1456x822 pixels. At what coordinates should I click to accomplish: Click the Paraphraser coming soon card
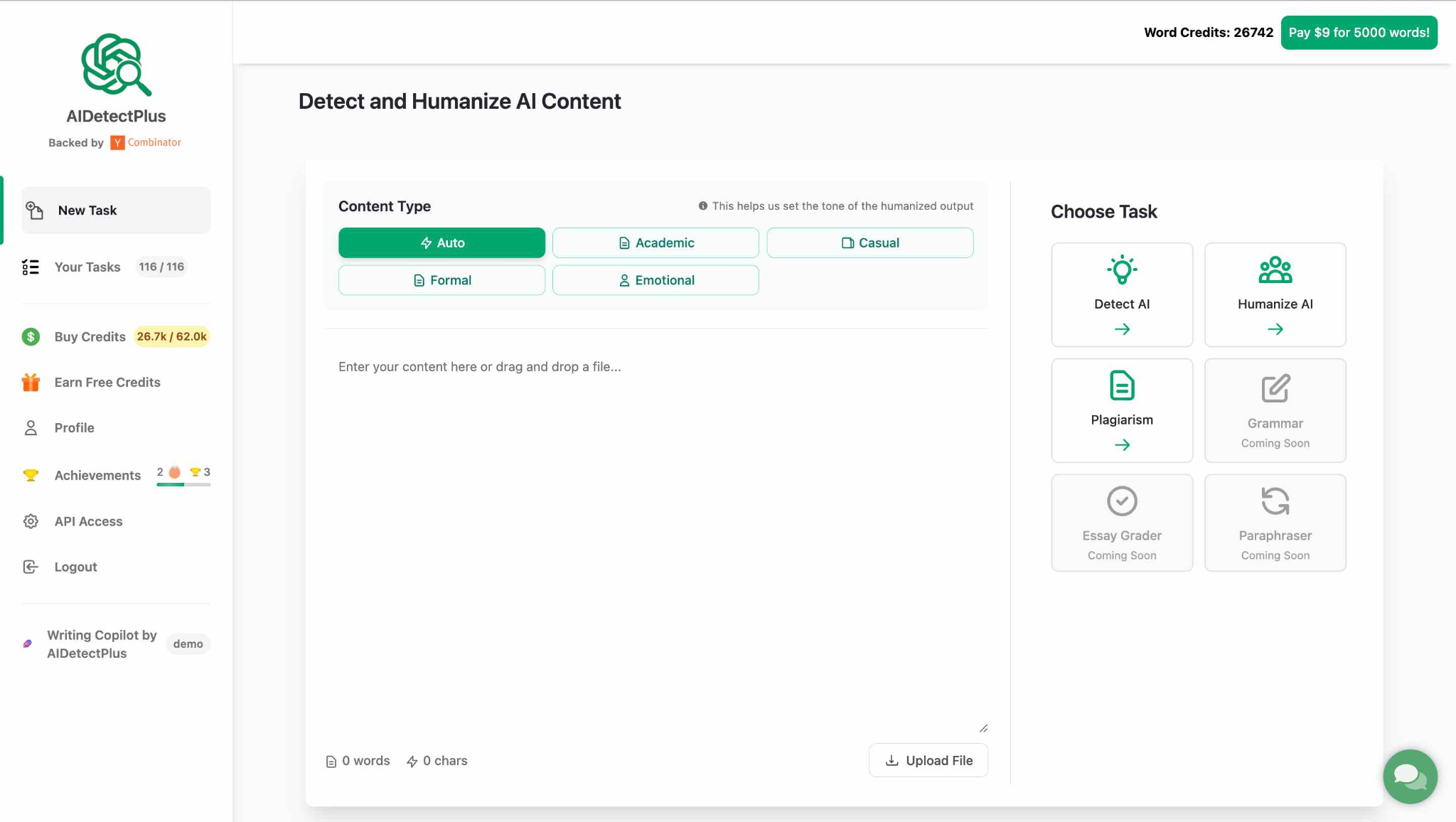tap(1275, 523)
